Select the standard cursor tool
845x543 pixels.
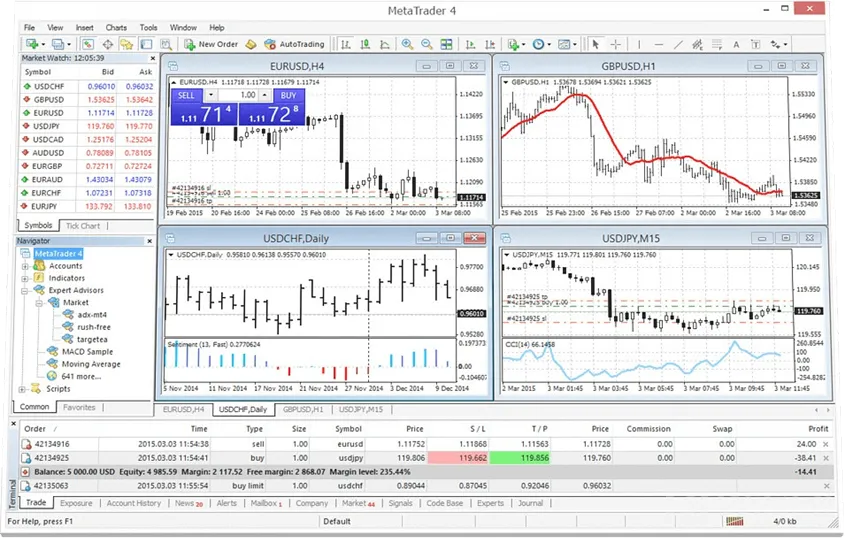pyautogui.click(x=595, y=44)
